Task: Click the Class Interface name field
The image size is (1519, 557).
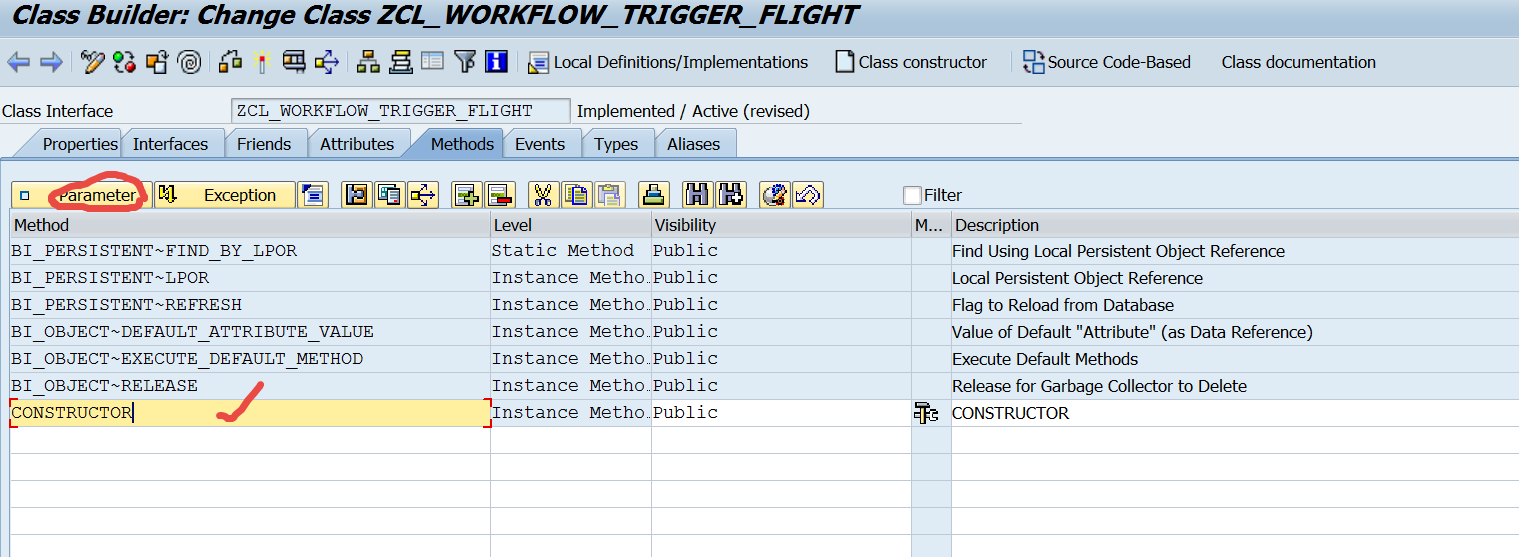Action: click(x=400, y=111)
